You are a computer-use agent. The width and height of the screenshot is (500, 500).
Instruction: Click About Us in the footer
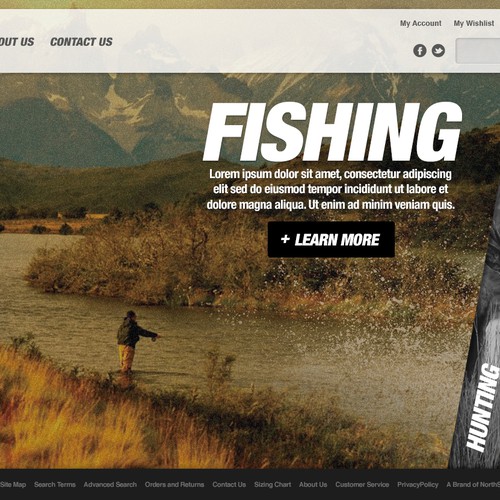313,484
